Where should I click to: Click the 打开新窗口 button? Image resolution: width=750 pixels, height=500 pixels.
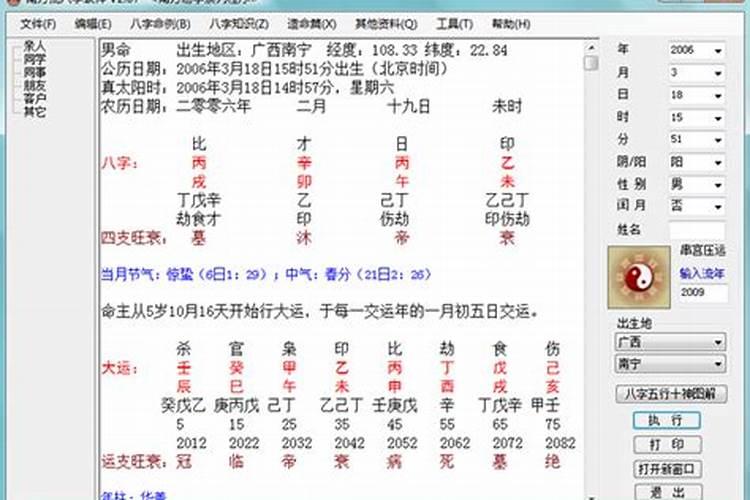click(x=667, y=469)
